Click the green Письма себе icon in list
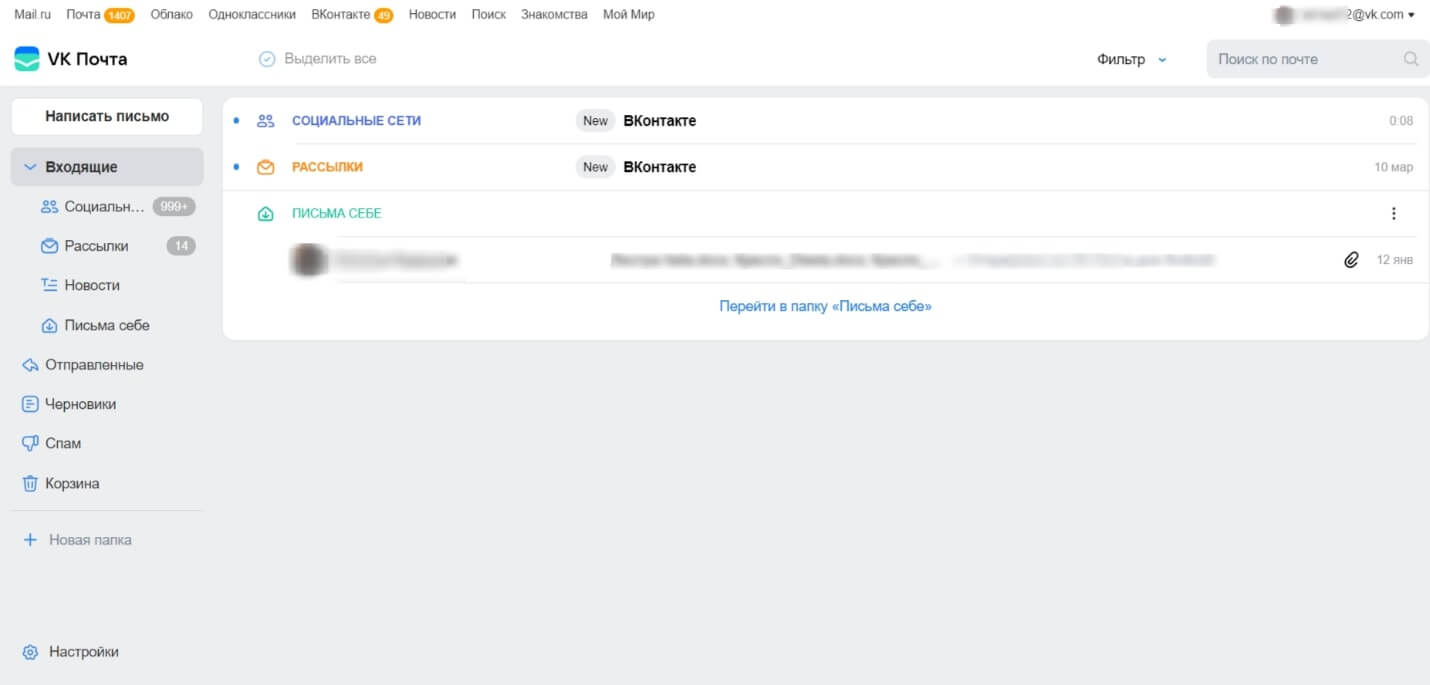The image size is (1430, 685). click(x=265, y=213)
